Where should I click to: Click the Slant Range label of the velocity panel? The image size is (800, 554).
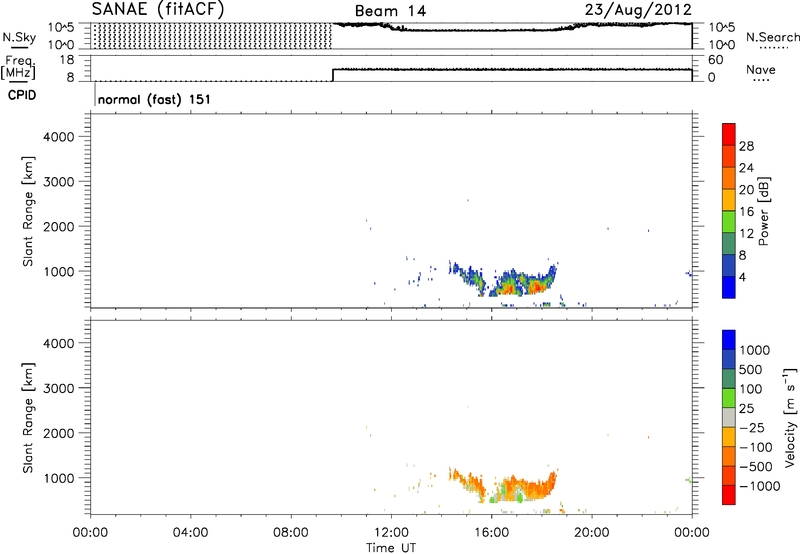click(28, 418)
